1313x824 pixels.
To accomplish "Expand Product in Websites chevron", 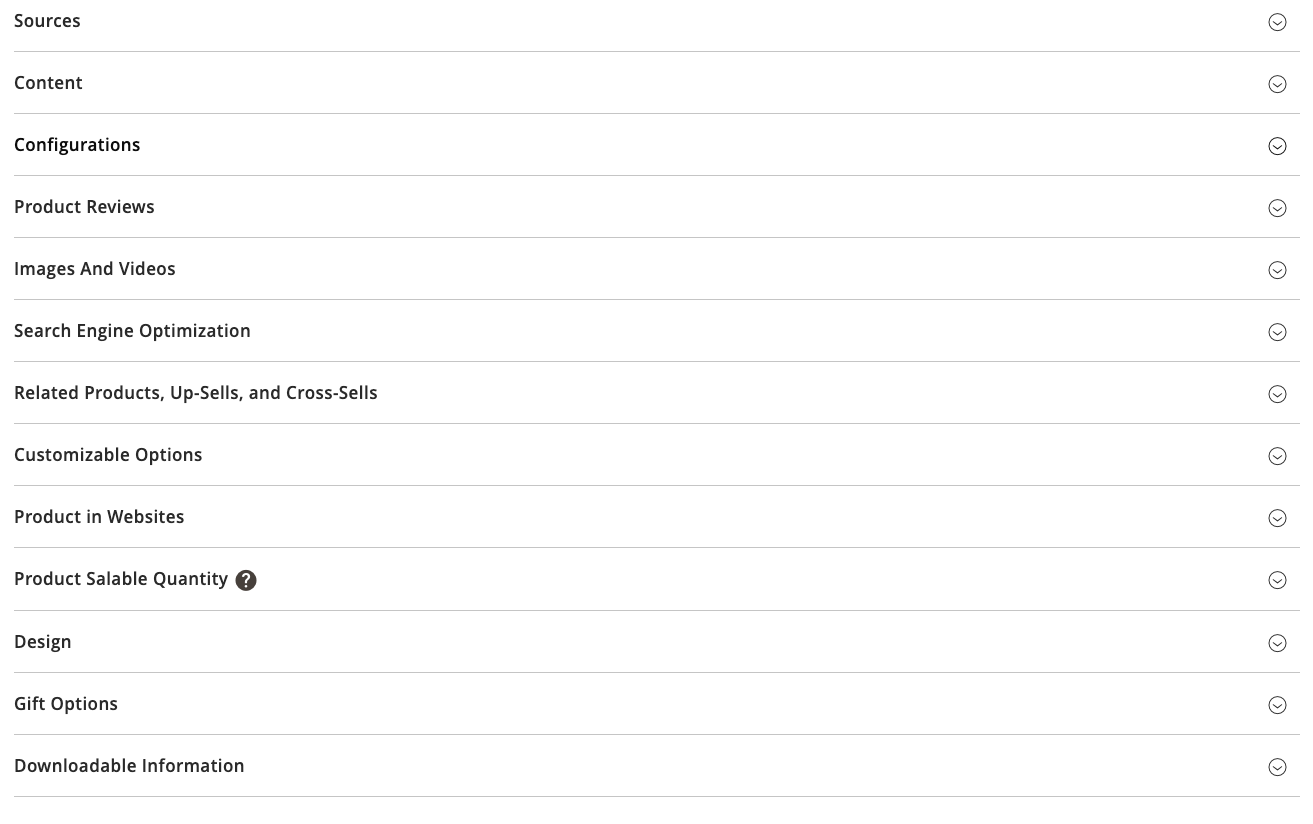I will pos(1277,518).
